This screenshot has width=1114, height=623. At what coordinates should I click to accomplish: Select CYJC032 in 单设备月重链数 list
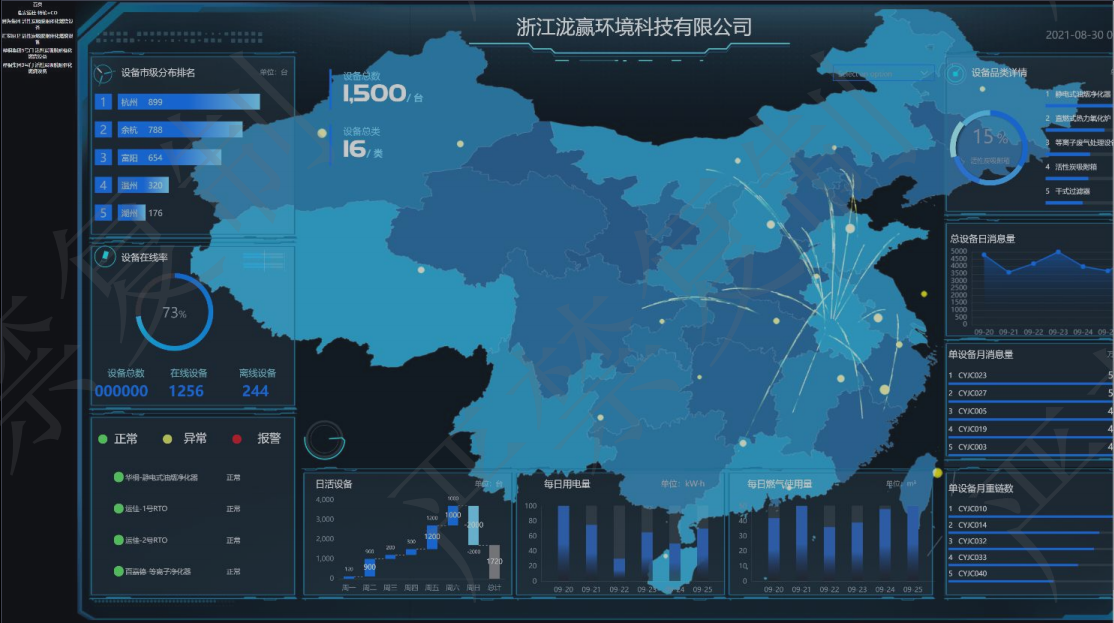point(972,541)
